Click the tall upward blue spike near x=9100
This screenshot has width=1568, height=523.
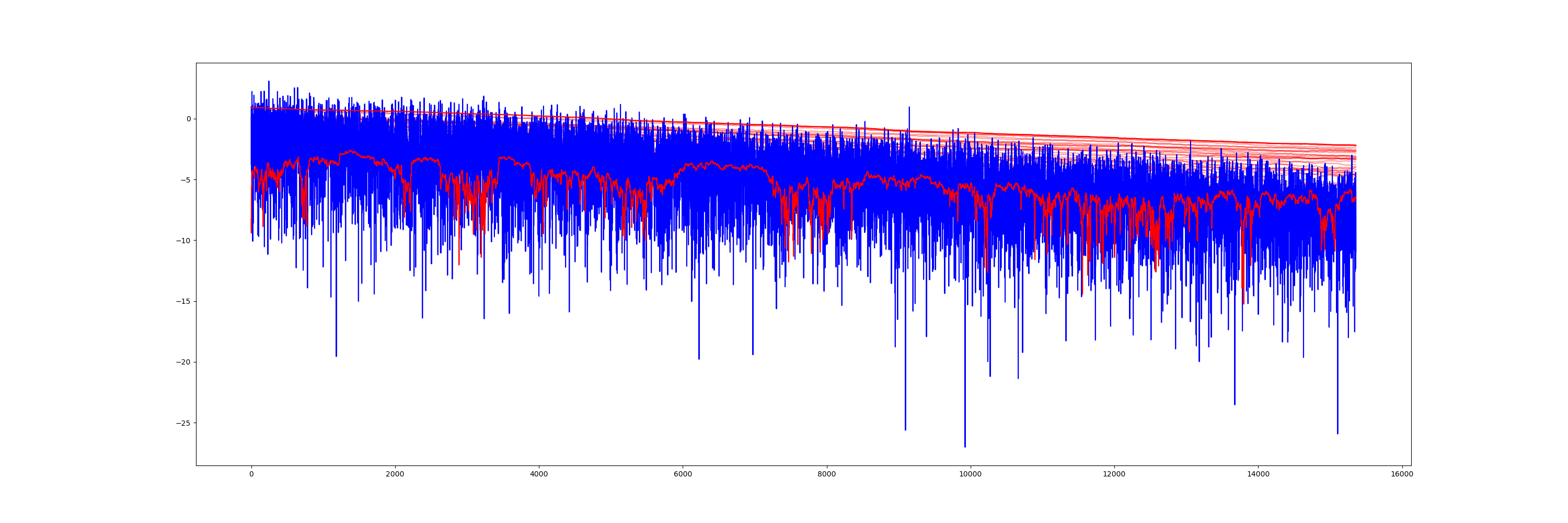pos(909,108)
